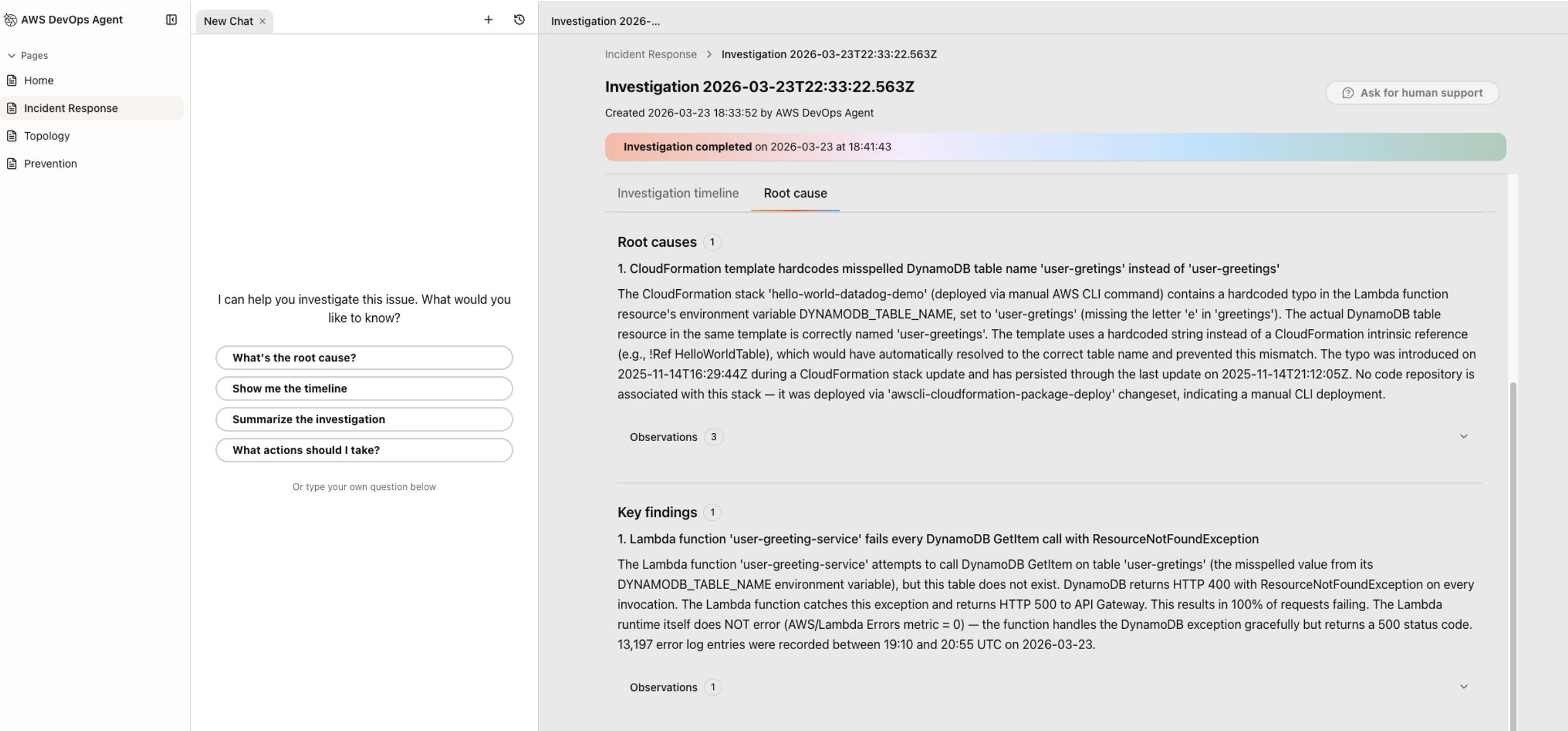Click the Observations label under Root causes
Image resolution: width=1568 pixels, height=731 pixels.
(x=664, y=437)
